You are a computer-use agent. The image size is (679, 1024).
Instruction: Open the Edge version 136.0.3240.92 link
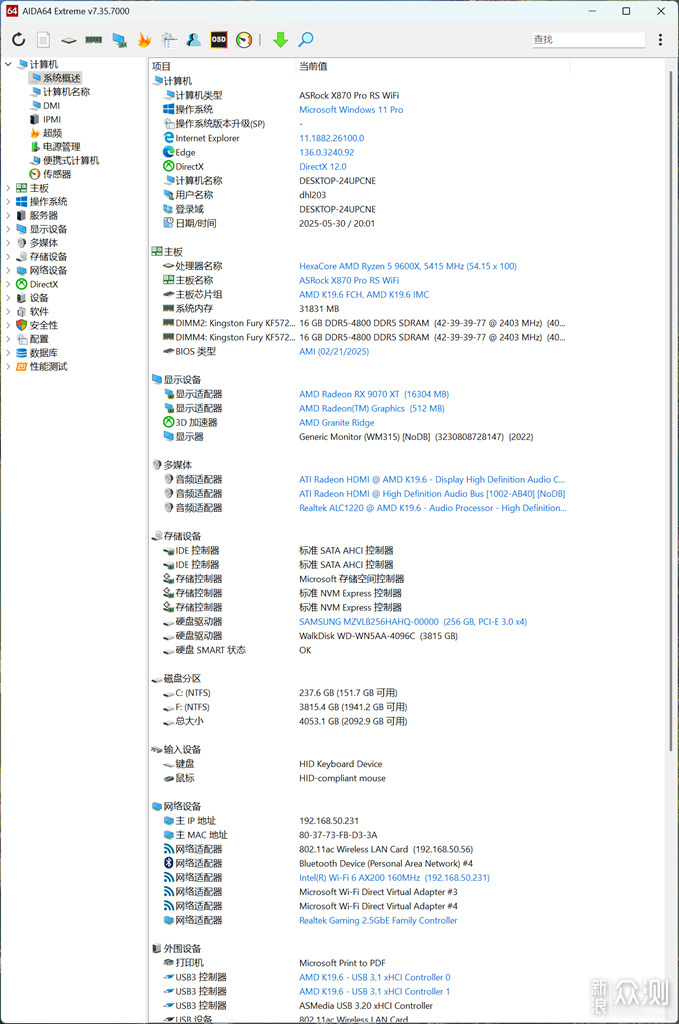pos(326,152)
